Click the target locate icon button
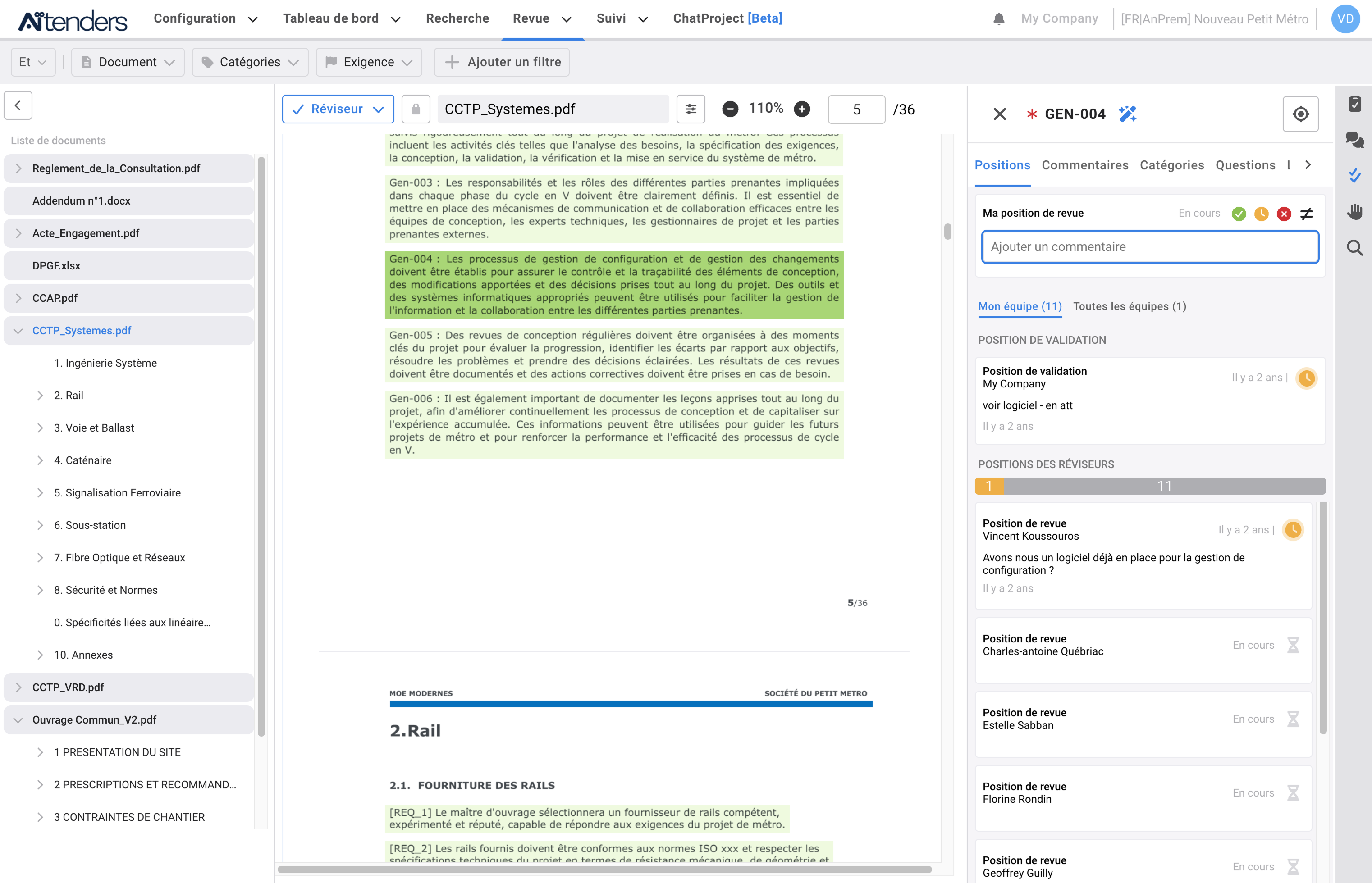 click(x=1300, y=114)
